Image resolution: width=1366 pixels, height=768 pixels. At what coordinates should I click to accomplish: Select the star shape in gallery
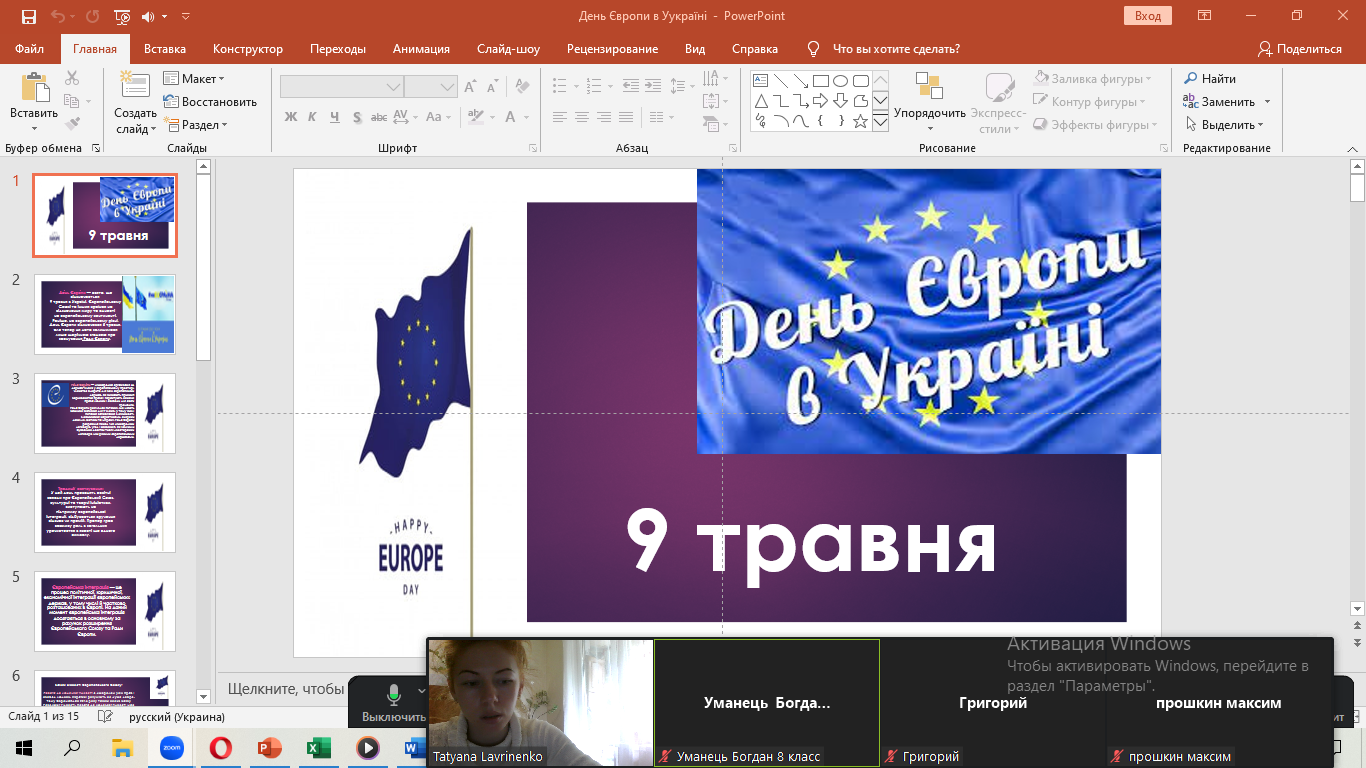[x=860, y=121]
